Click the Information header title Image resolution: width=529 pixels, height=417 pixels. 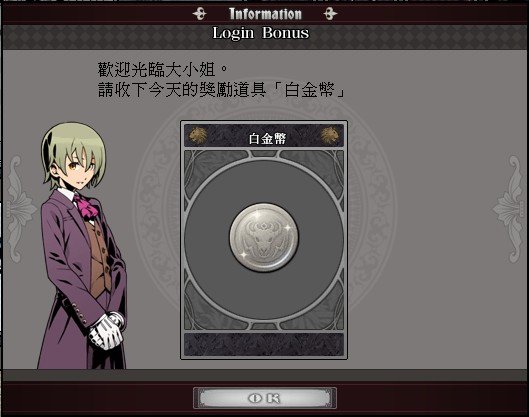(265, 14)
